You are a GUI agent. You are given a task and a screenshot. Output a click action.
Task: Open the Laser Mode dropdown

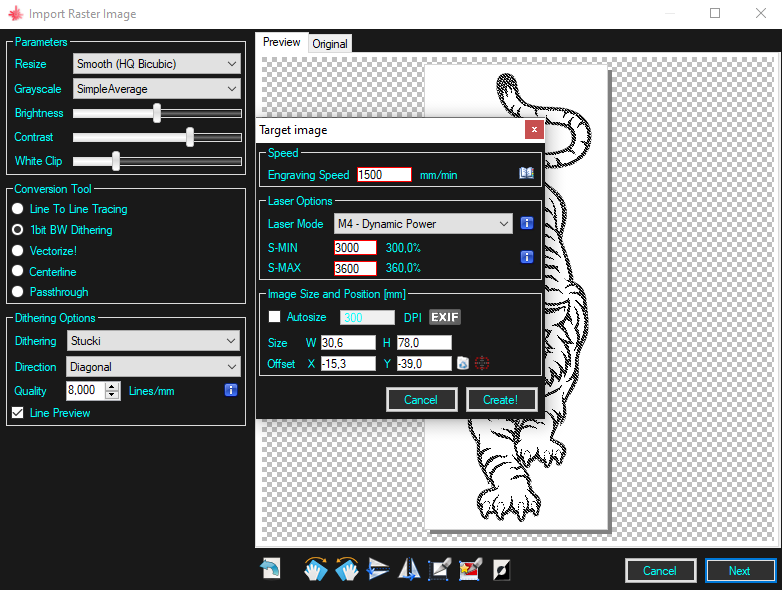click(x=423, y=224)
